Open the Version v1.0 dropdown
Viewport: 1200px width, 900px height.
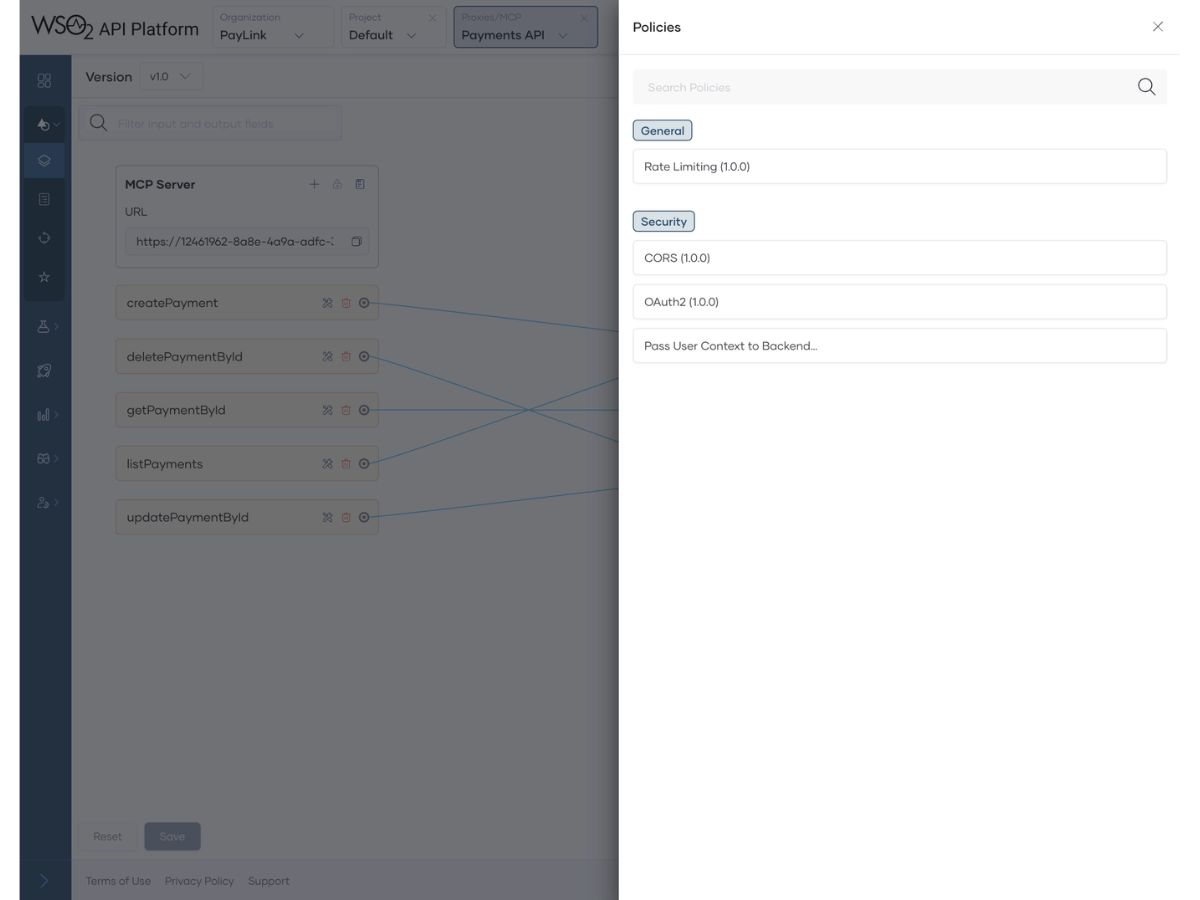coord(171,77)
